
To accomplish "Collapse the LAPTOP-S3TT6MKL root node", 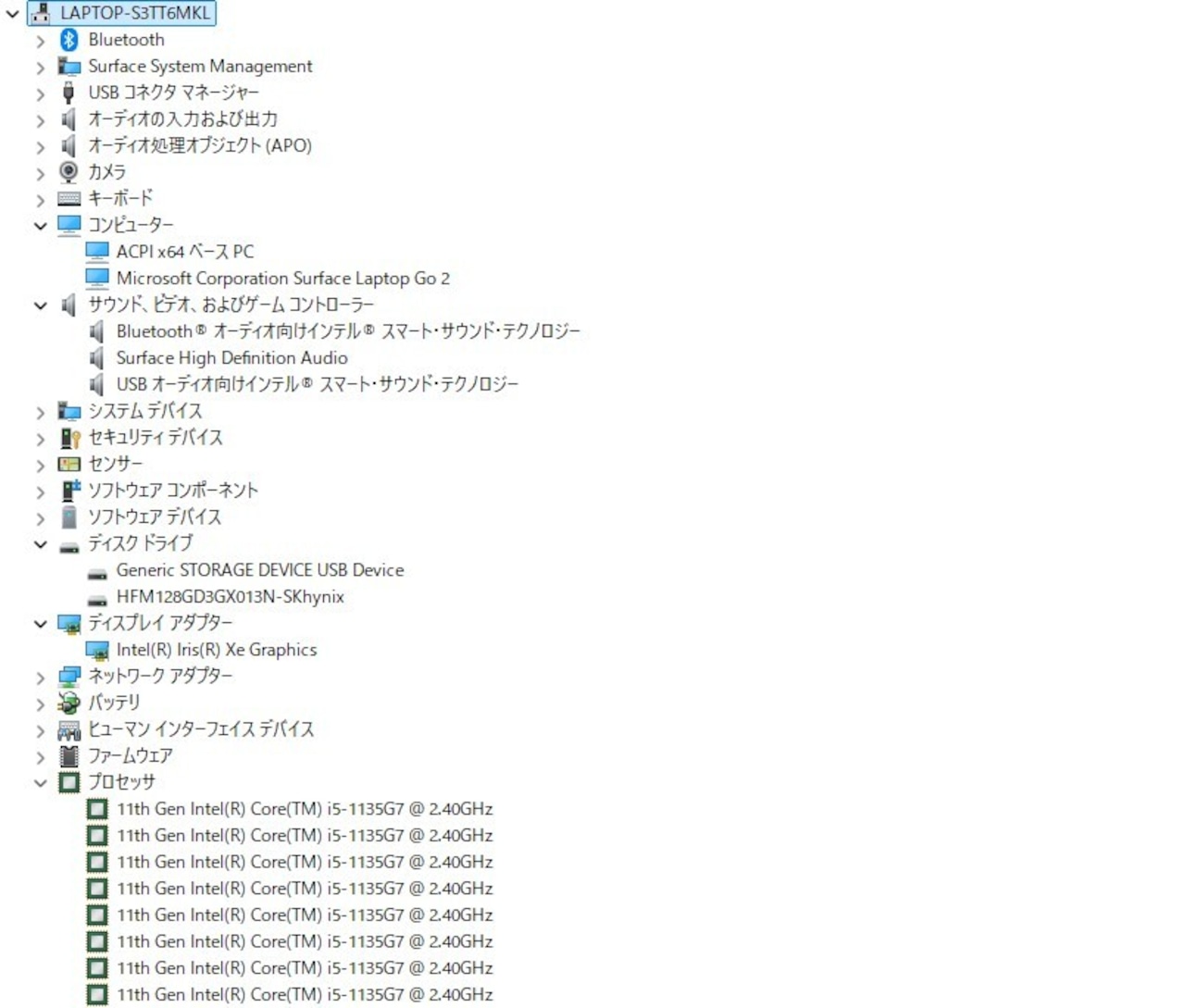I will (13, 14).
